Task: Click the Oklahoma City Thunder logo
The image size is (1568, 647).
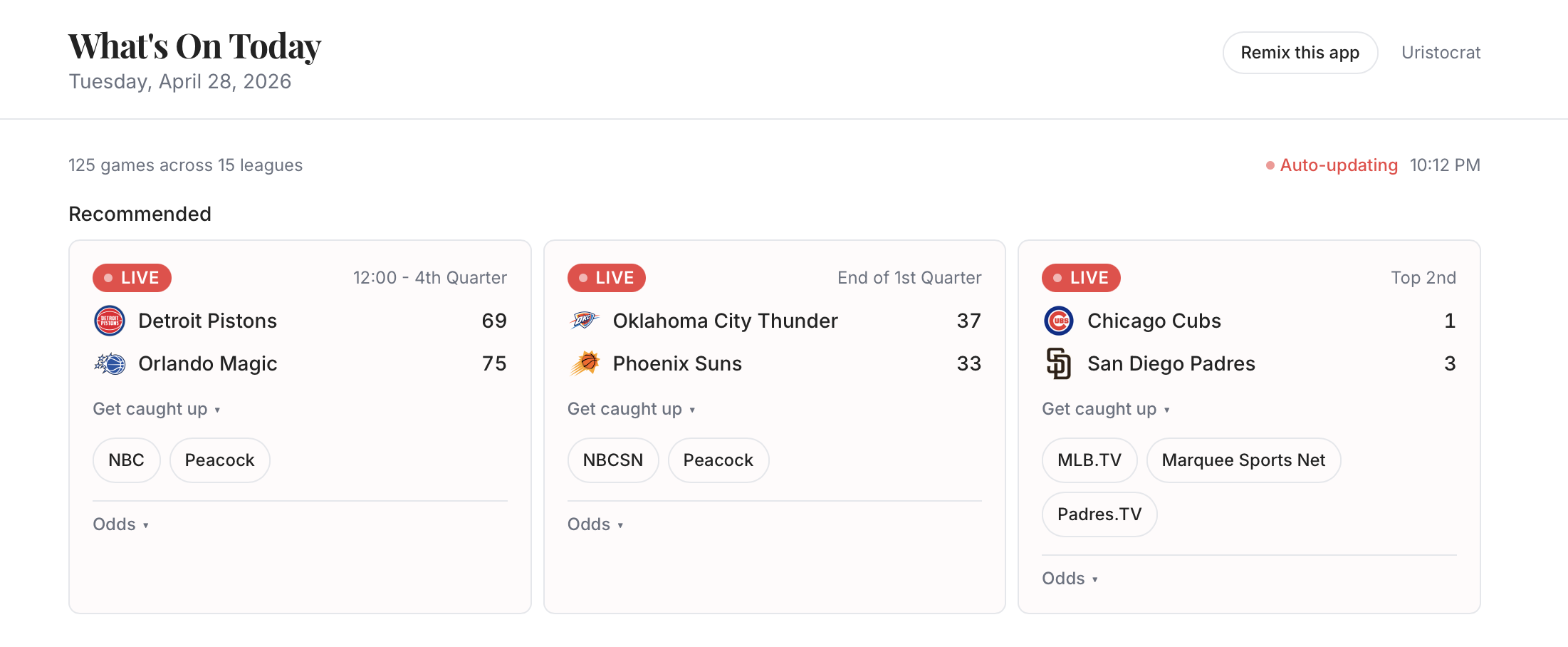Action: (x=584, y=321)
